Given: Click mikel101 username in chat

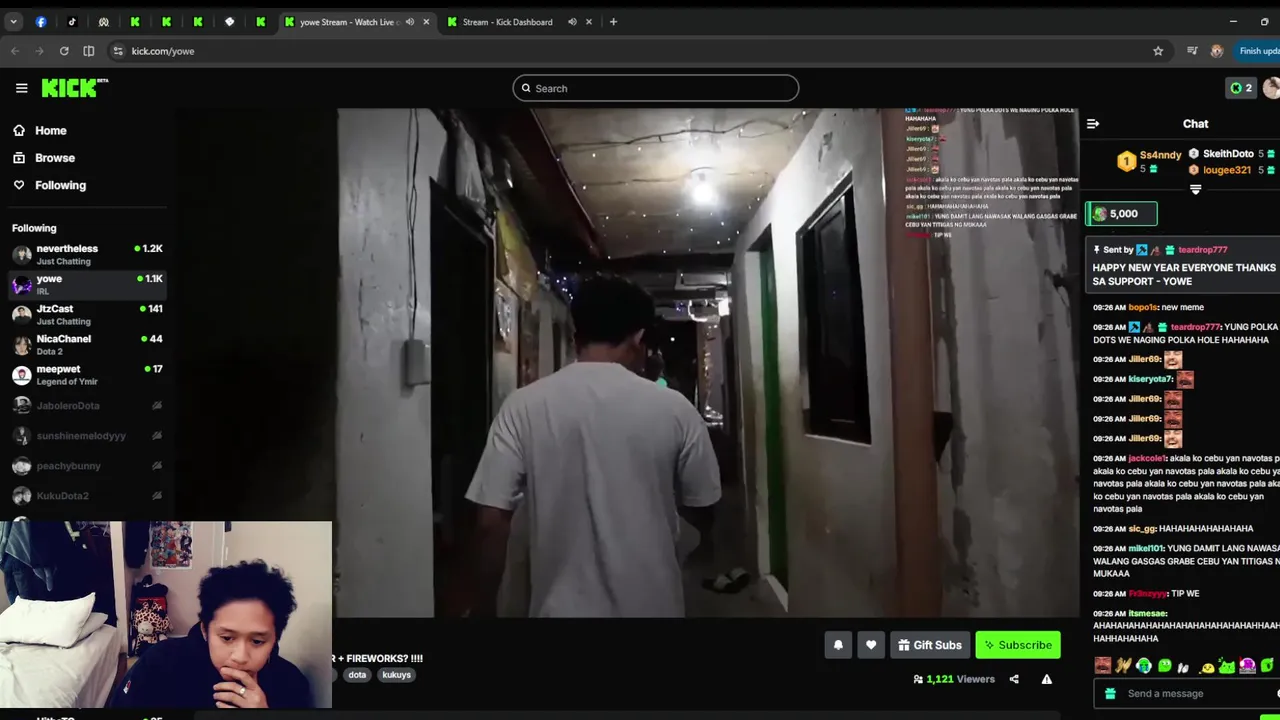Looking at the screenshot, I should 1146,549.
